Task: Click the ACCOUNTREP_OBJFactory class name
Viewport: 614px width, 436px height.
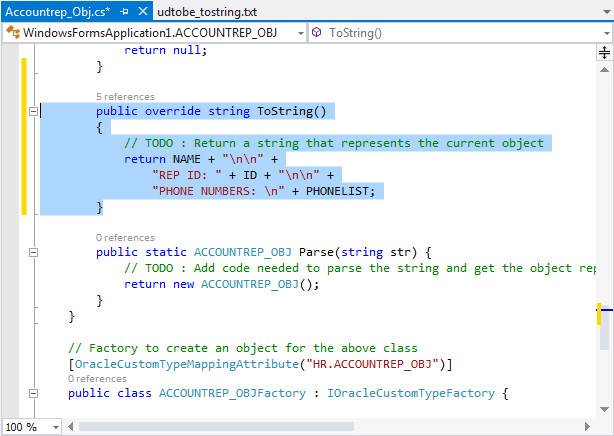Action: coord(232,393)
